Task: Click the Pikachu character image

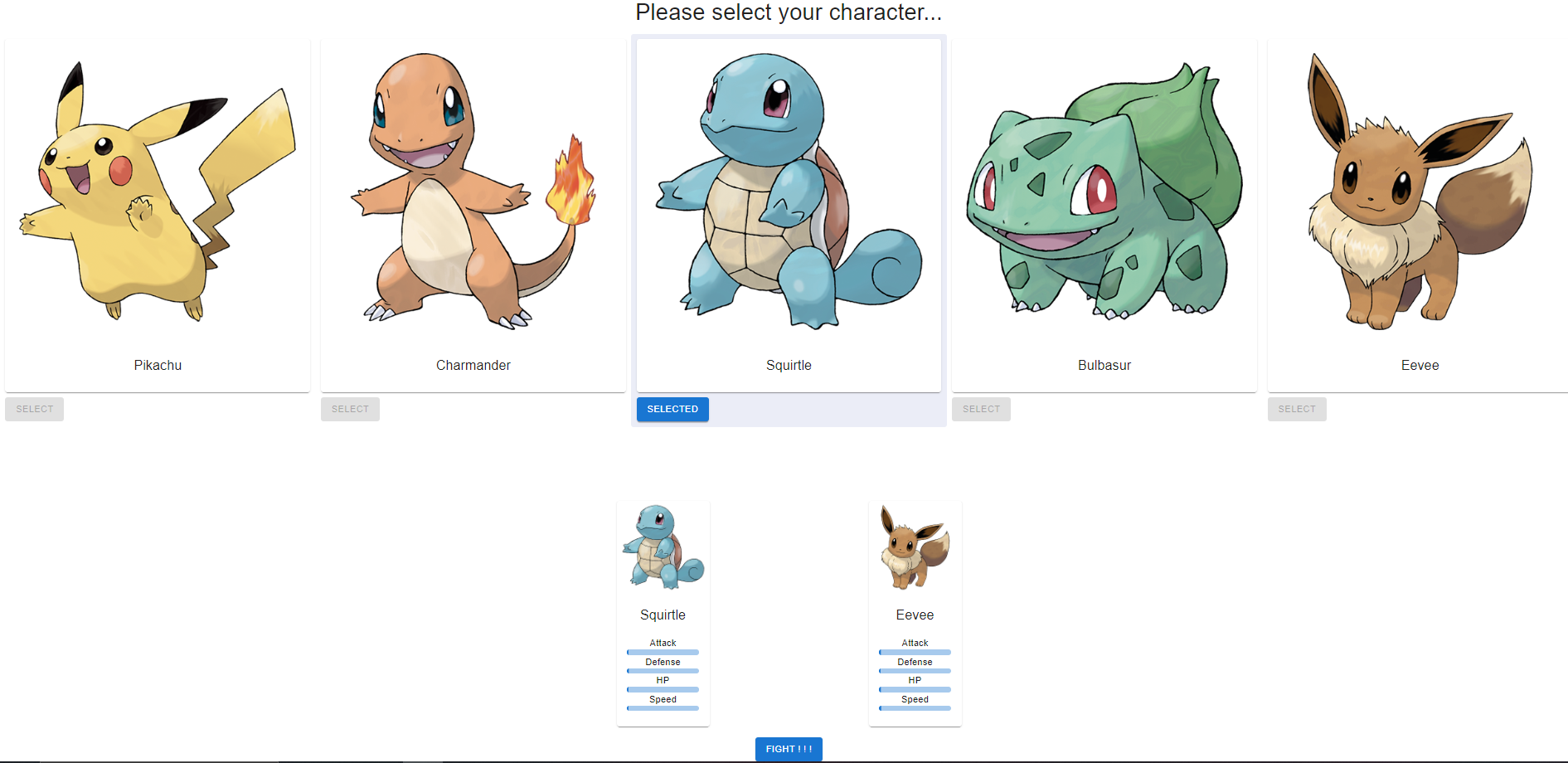Action: click(158, 191)
